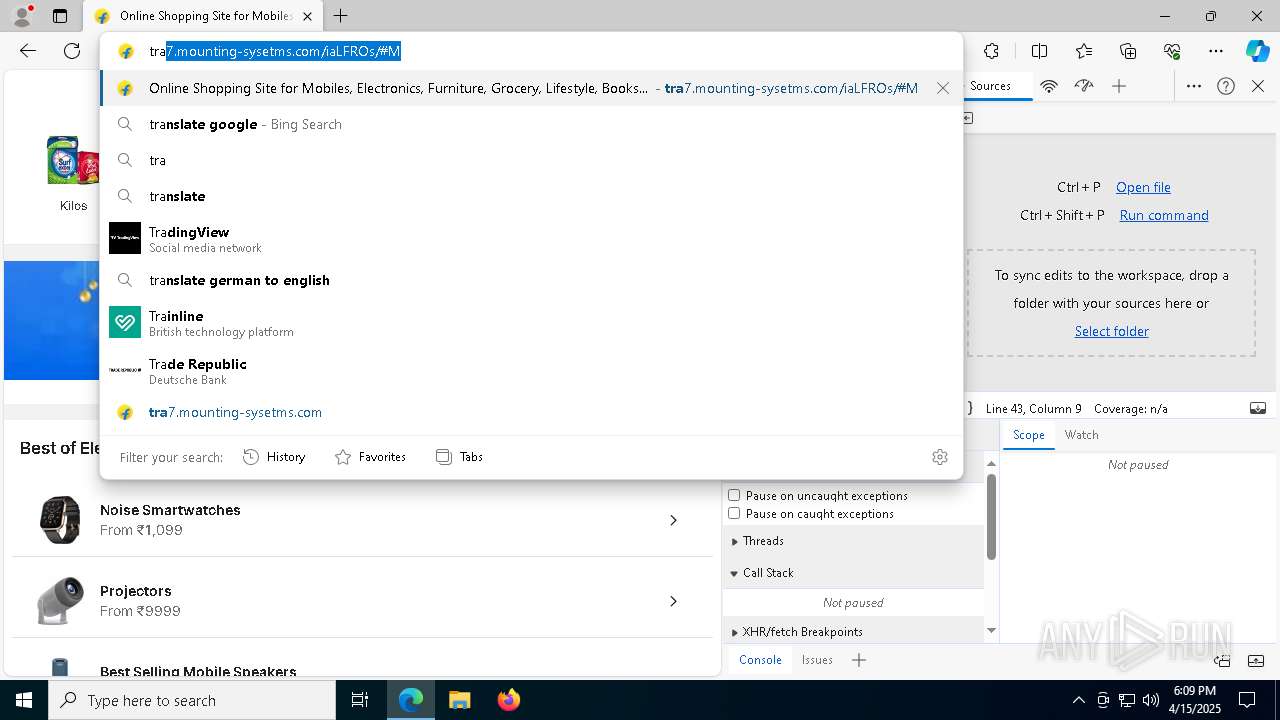This screenshot has height=720, width=1280.
Task: Open the Copilot sidebar icon
Action: [x=1257, y=51]
